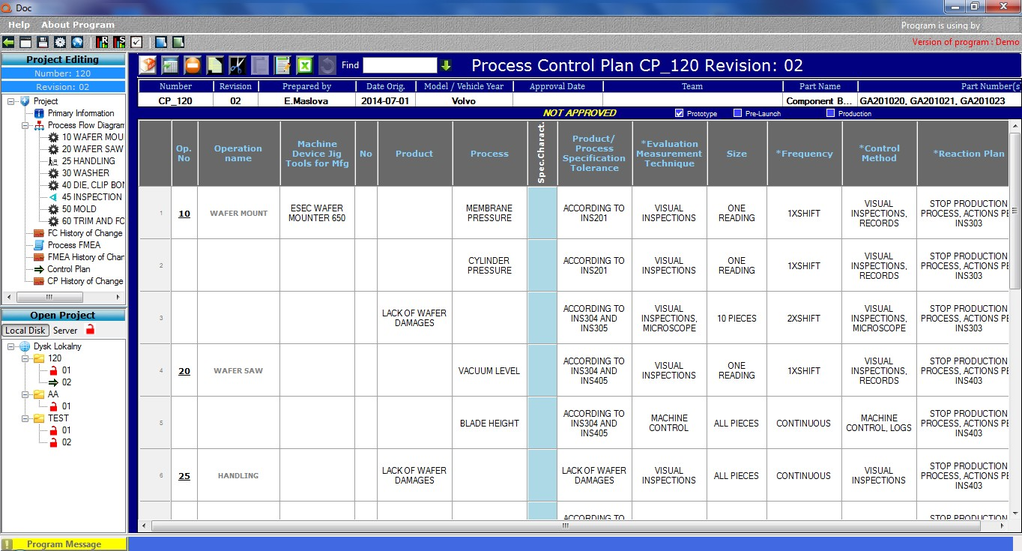Click the insert table row icon
This screenshot has width=1022, height=551.
(170, 65)
